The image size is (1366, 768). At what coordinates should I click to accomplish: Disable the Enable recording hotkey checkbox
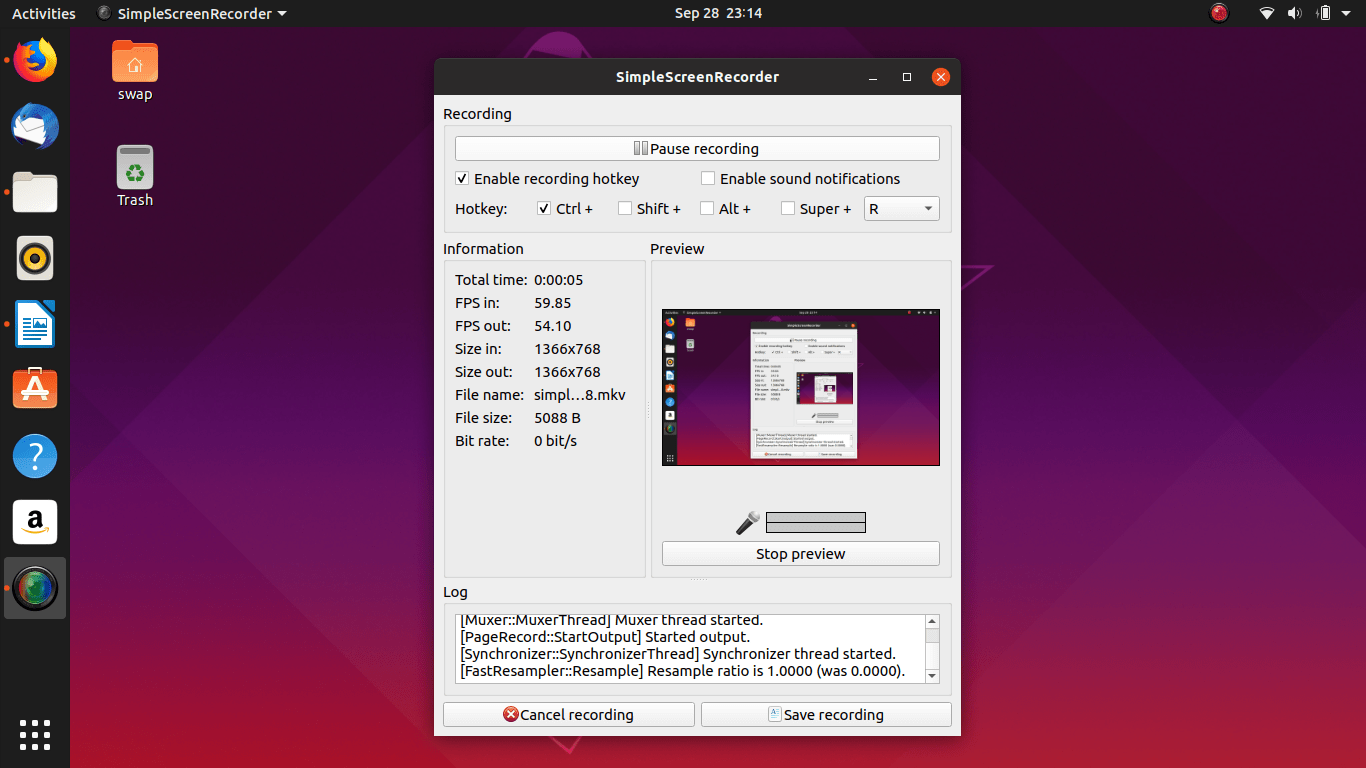462,179
